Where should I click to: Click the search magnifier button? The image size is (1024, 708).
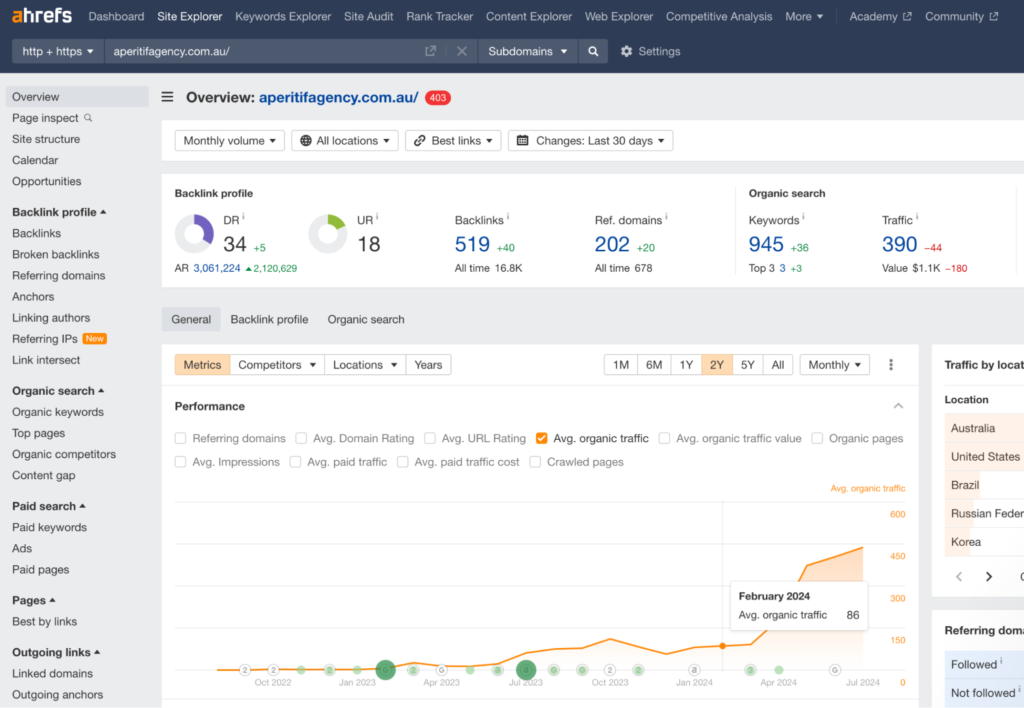click(x=593, y=51)
